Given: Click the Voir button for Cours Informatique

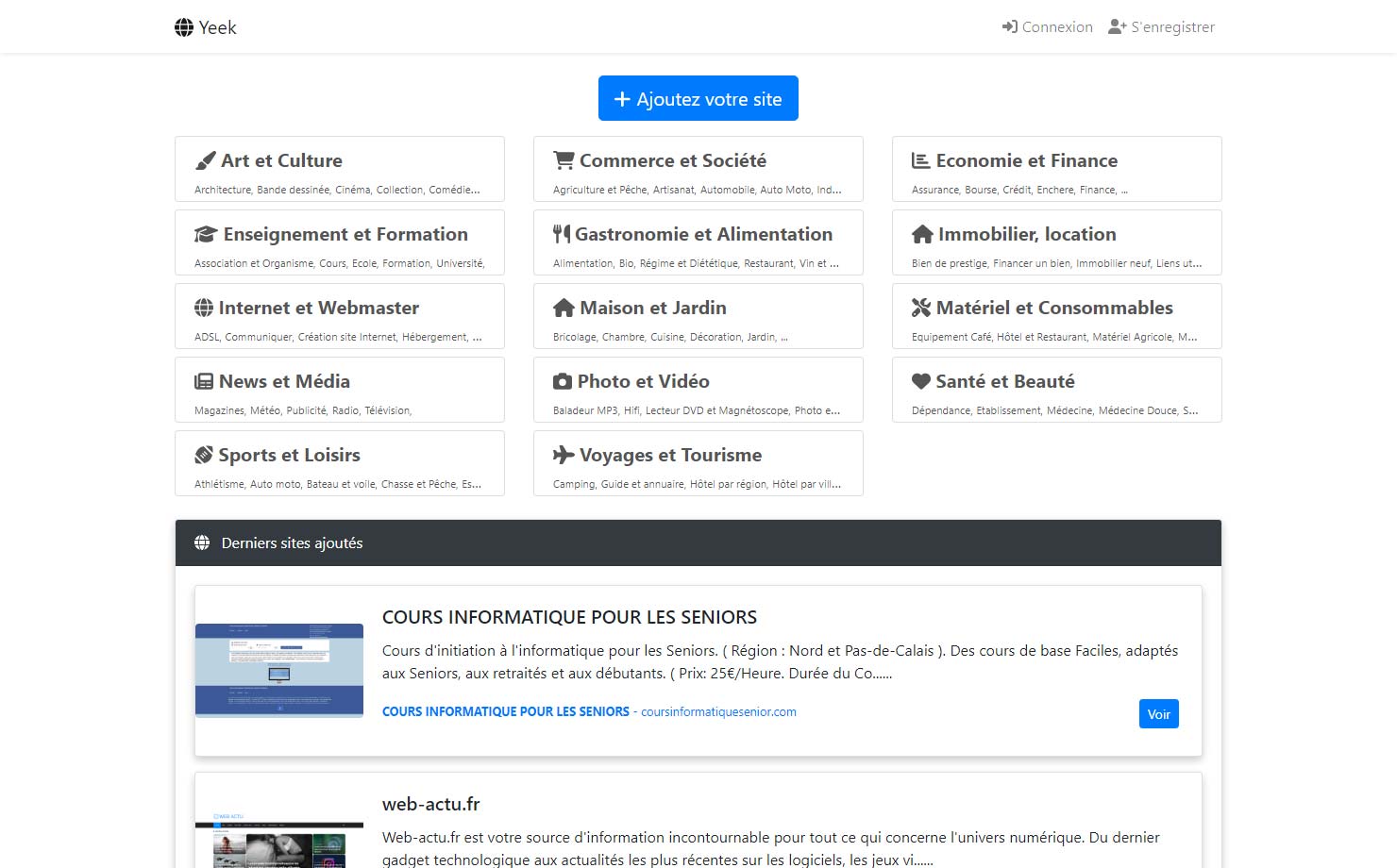Looking at the screenshot, I should click(x=1159, y=714).
